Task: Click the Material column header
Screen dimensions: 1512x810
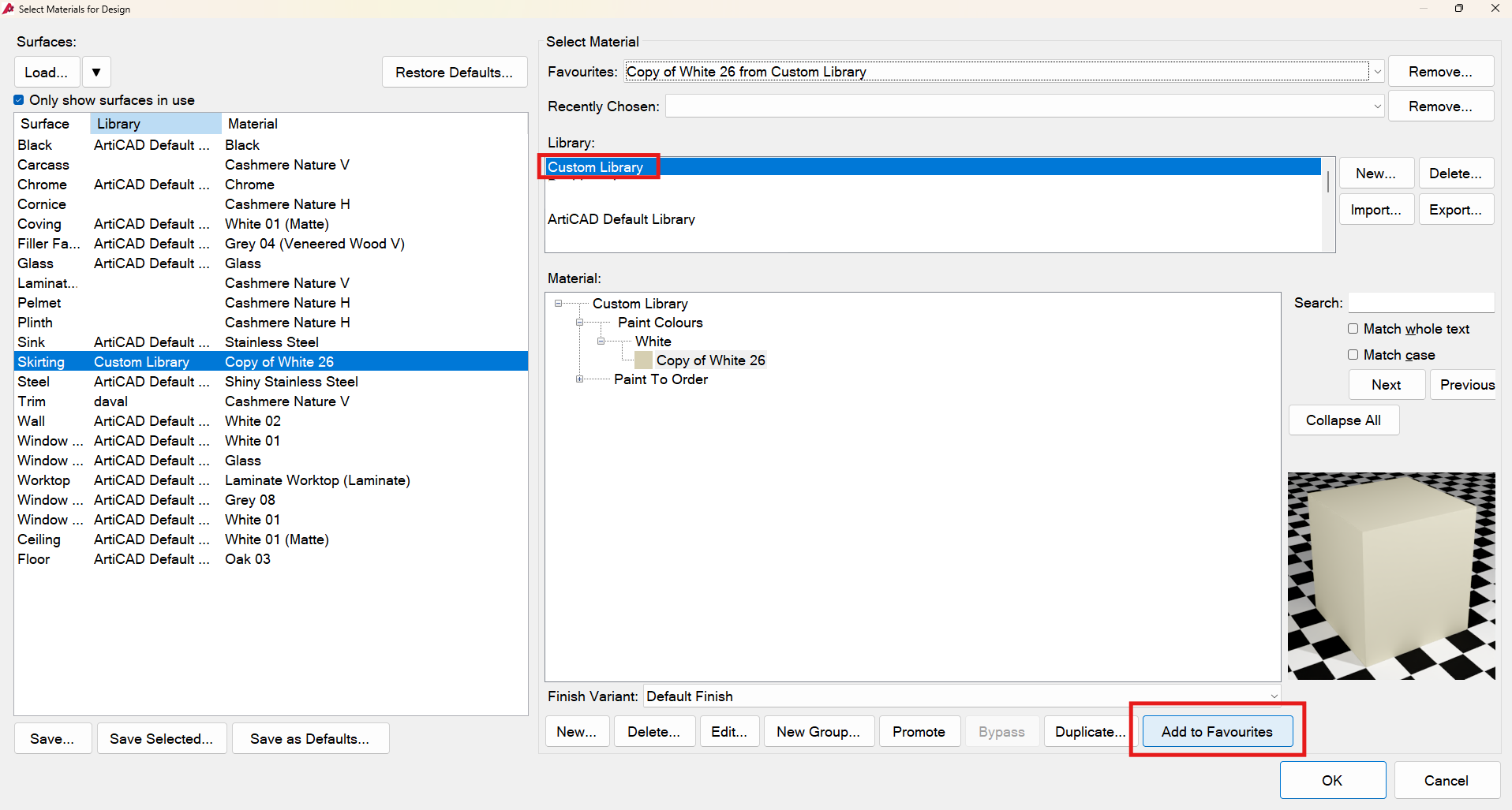Action: tap(253, 124)
